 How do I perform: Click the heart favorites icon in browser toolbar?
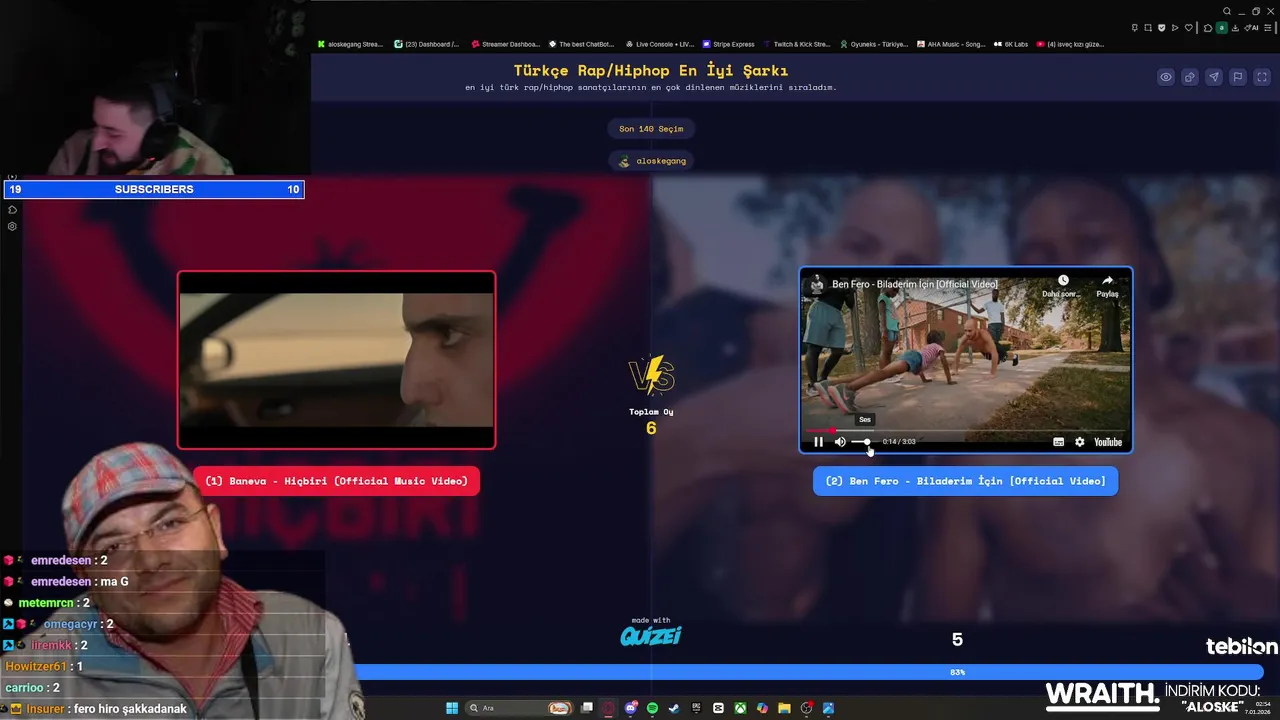point(1189,28)
